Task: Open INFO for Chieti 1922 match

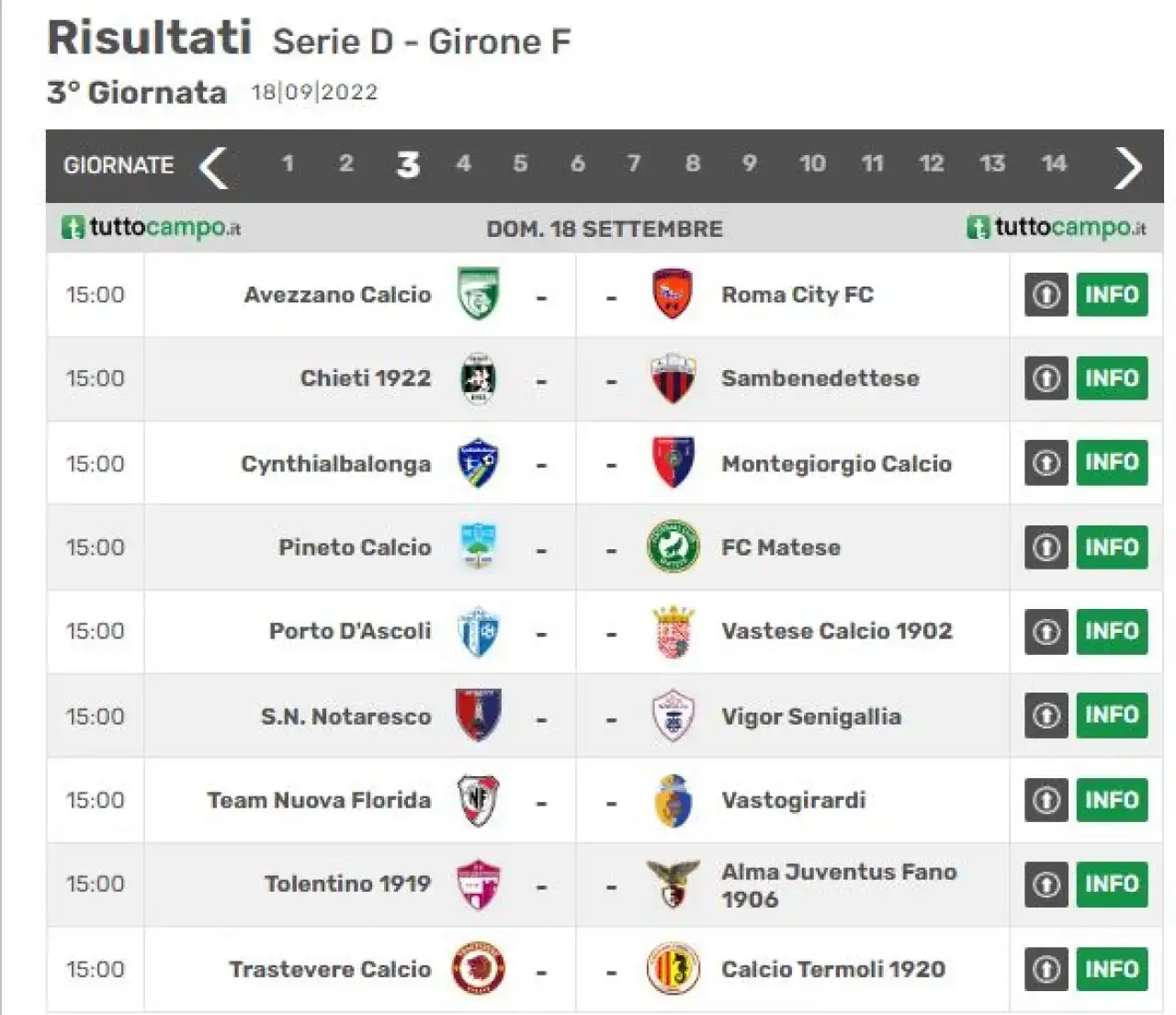Action: click(x=1112, y=378)
